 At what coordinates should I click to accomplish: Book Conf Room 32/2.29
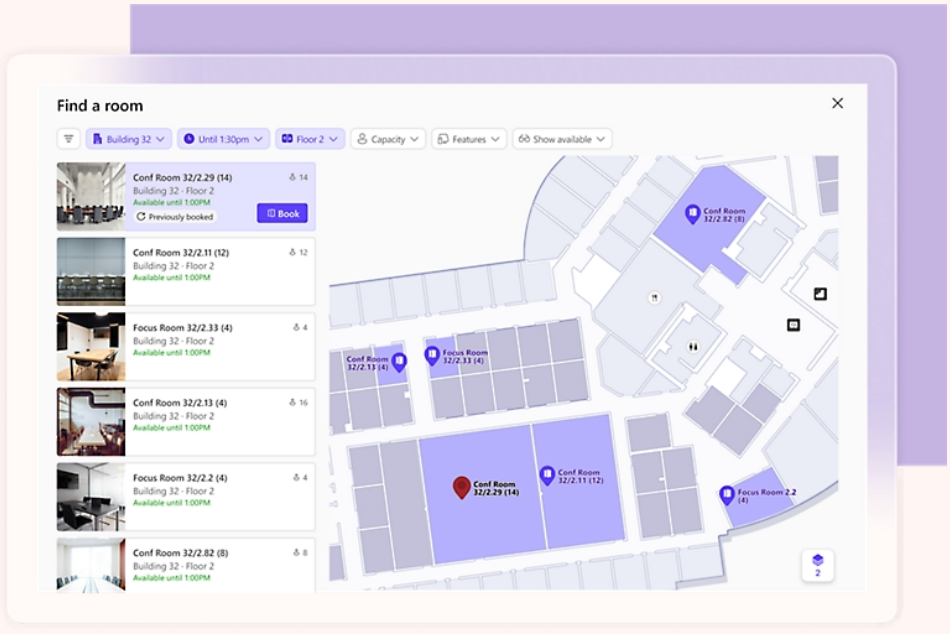(x=282, y=213)
